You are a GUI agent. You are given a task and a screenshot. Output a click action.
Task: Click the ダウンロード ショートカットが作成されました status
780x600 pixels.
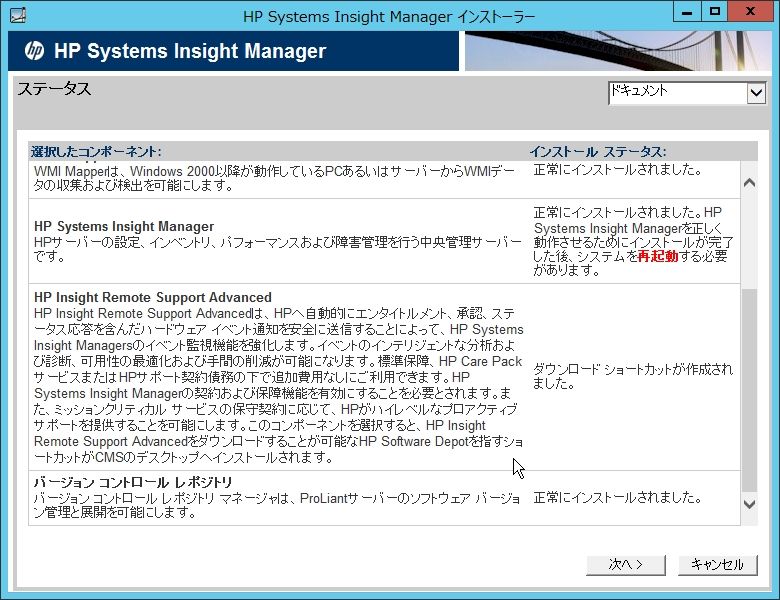(x=633, y=376)
